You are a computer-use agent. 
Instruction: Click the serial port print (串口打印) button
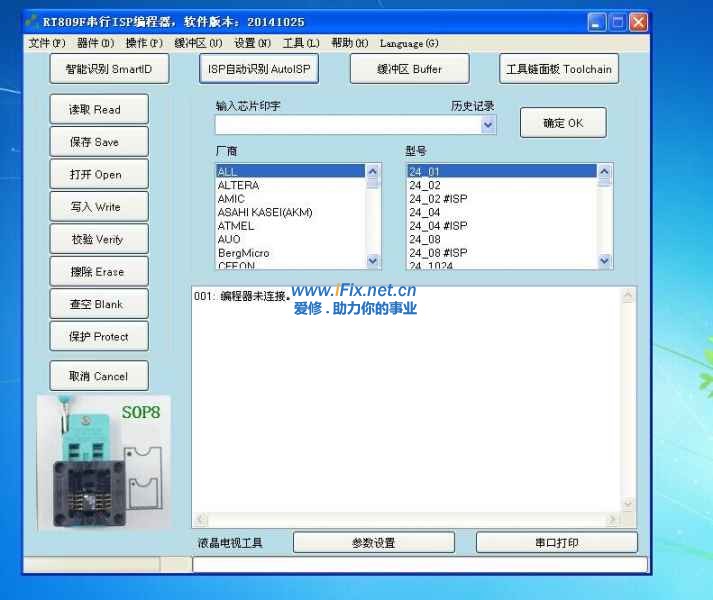coord(556,543)
